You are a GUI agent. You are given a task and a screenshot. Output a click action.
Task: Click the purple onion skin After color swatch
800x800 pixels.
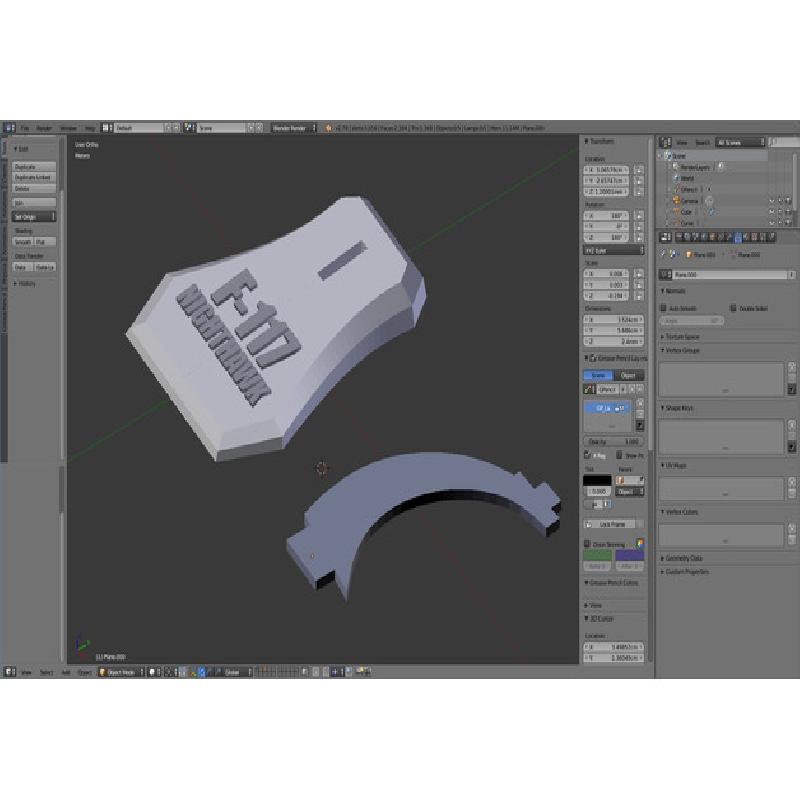[x=630, y=555]
